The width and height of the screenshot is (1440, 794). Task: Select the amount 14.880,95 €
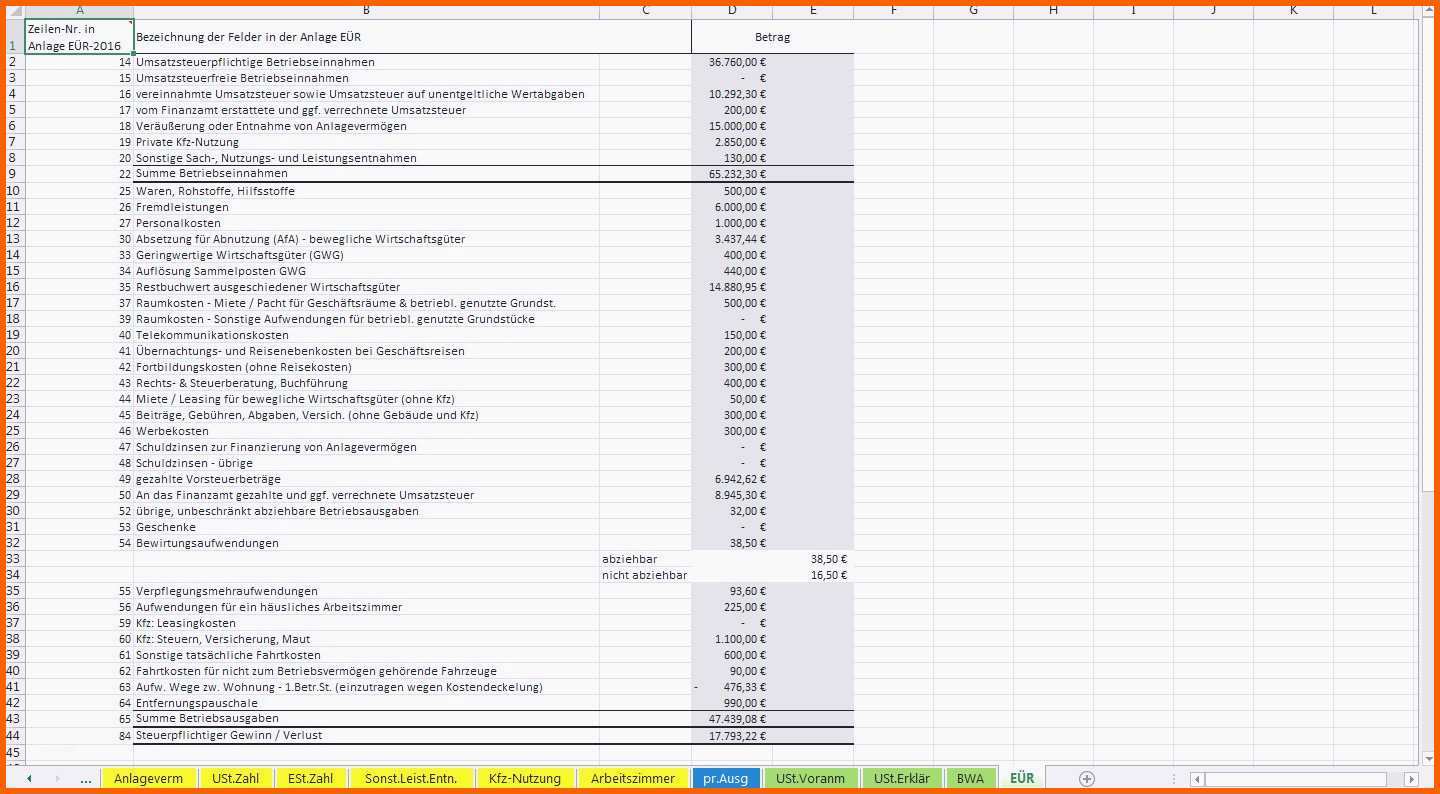pos(732,287)
